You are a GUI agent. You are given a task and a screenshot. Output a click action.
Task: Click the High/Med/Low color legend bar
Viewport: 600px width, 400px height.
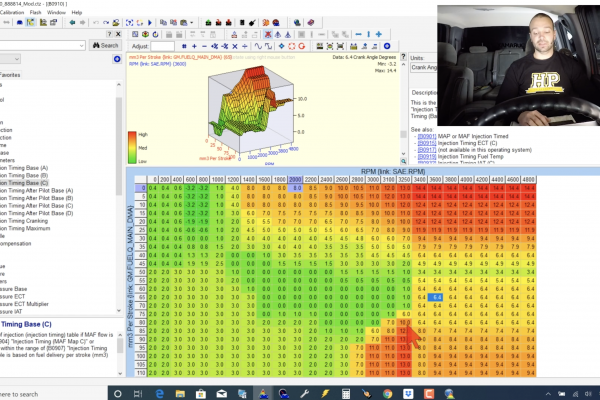coord(131,147)
